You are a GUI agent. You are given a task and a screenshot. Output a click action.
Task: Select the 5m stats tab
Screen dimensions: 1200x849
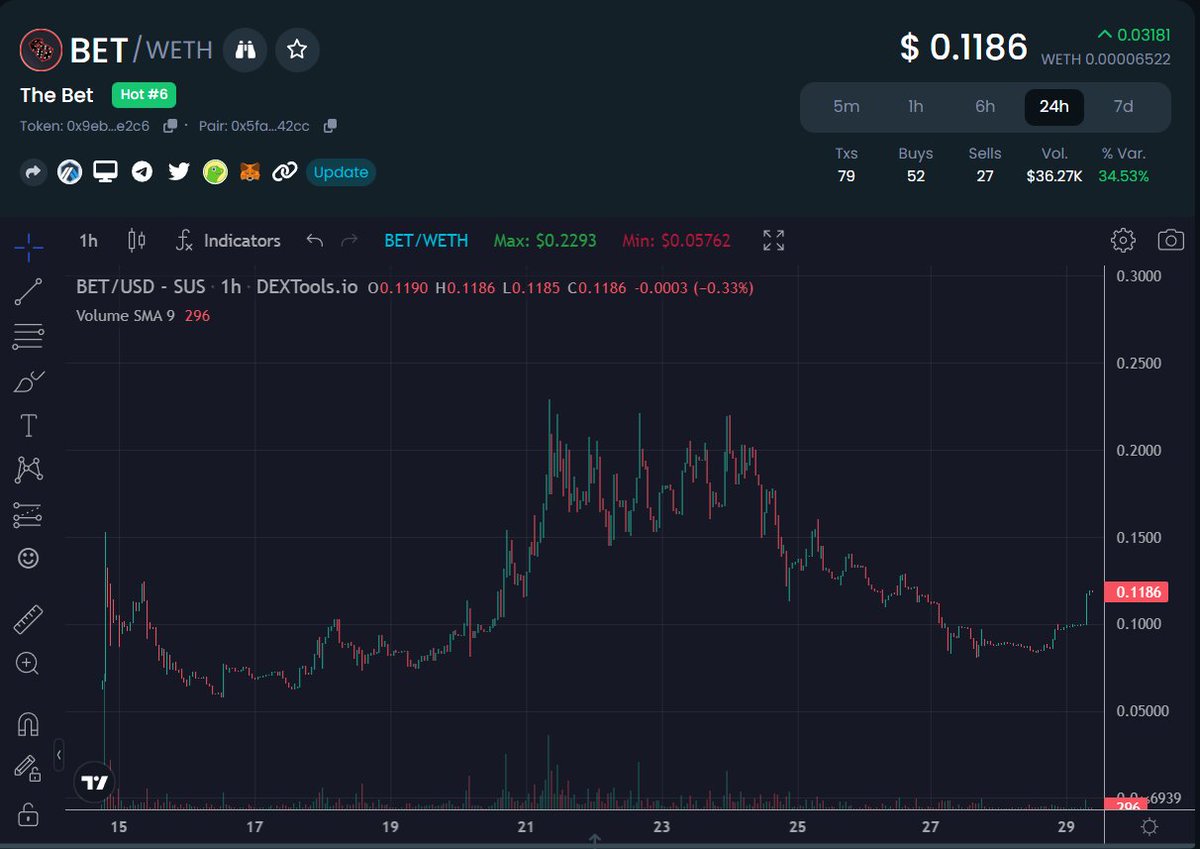point(846,107)
